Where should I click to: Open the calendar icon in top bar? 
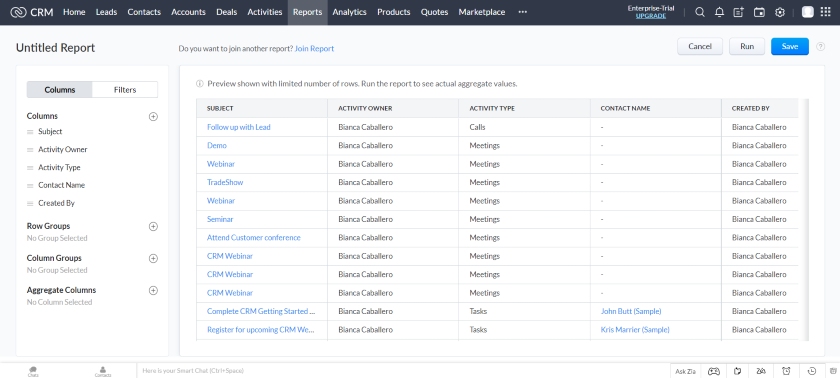tap(759, 12)
